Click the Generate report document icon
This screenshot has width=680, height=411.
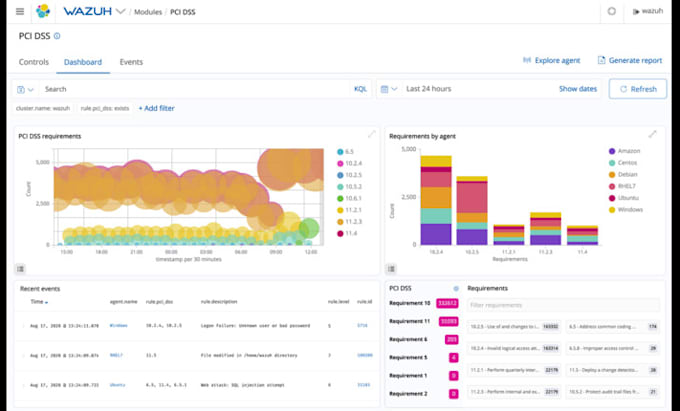pyautogui.click(x=601, y=60)
